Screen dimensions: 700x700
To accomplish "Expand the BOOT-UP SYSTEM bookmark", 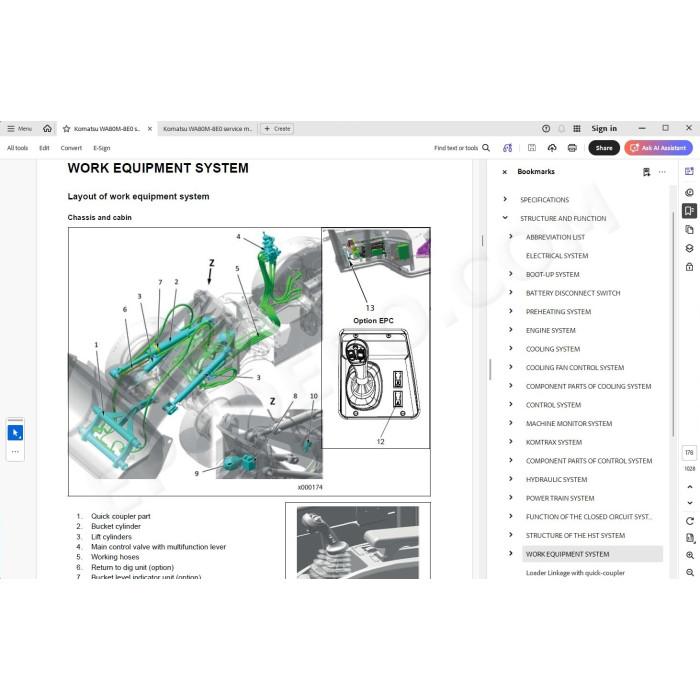I will (511, 274).
